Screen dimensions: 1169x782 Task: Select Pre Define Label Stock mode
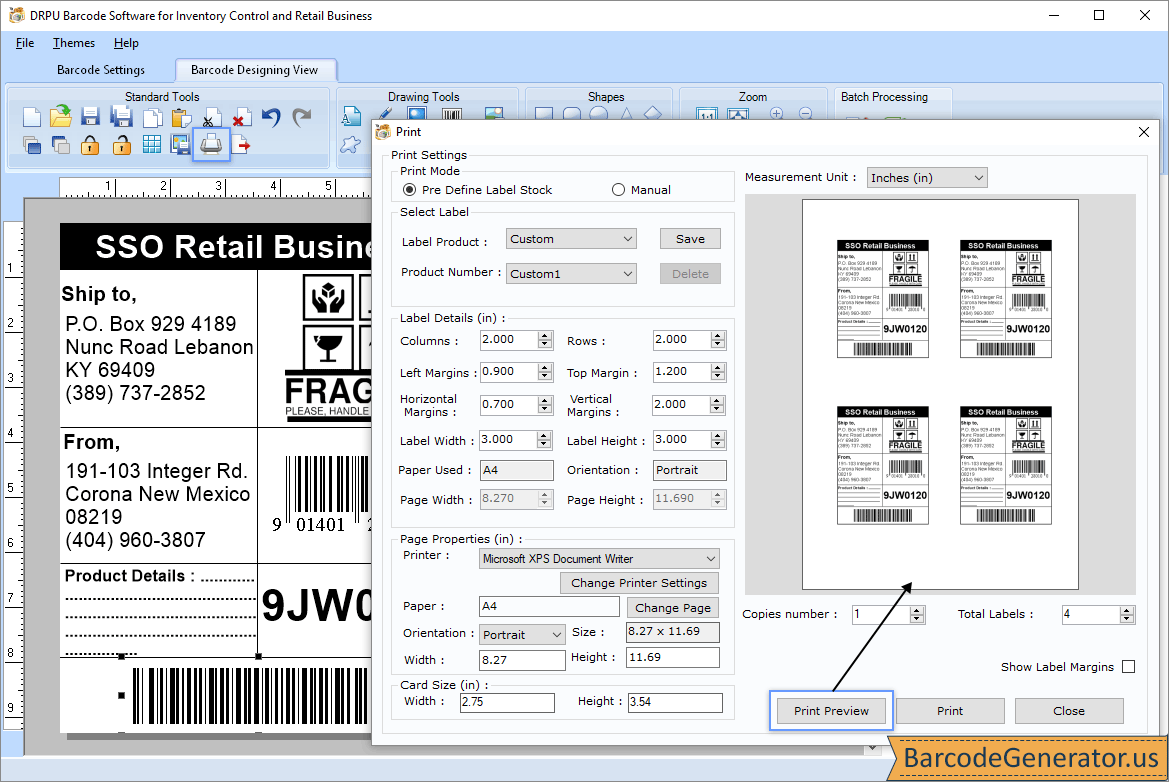[409, 190]
